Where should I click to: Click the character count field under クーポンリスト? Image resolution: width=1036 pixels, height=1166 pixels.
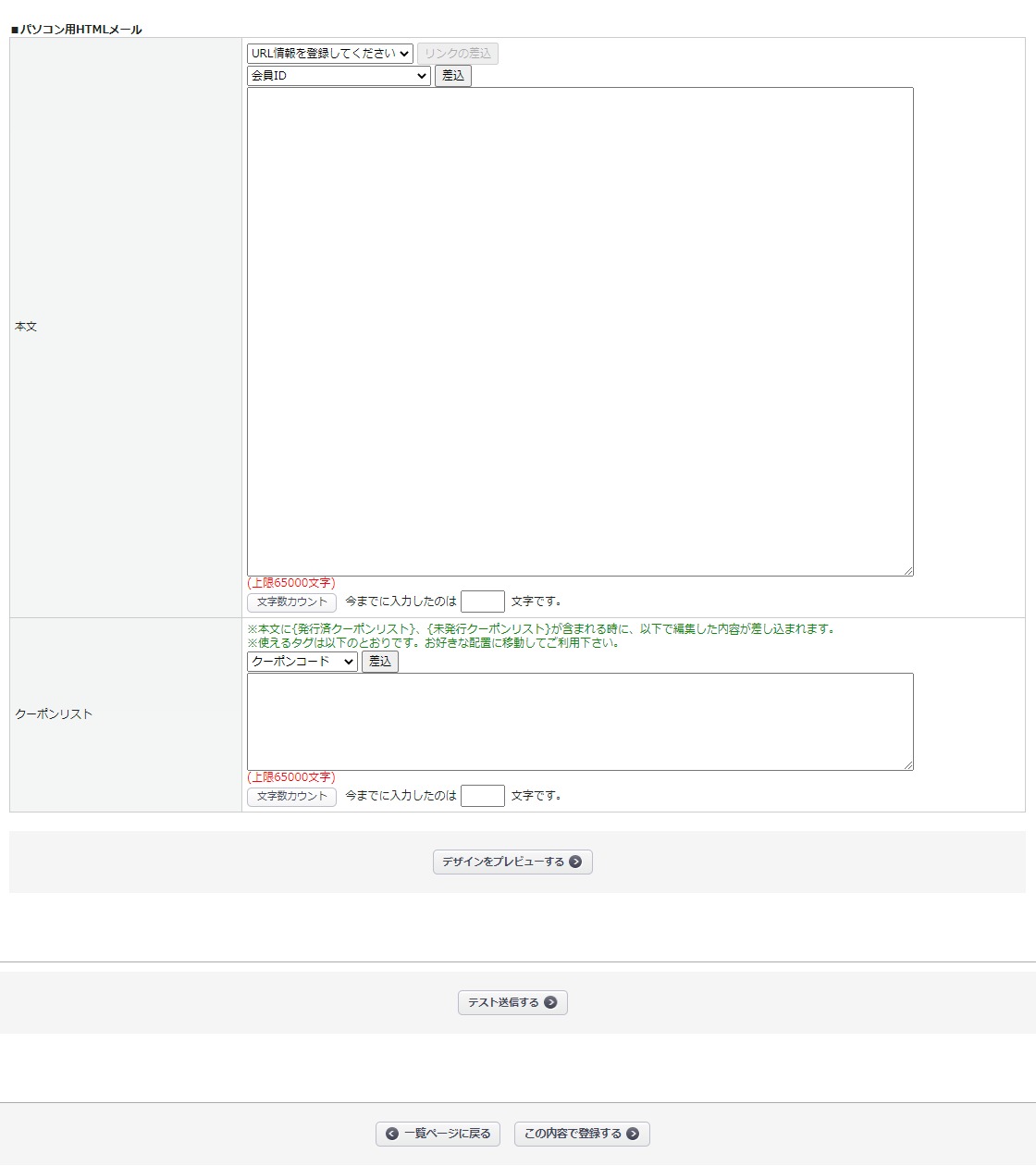tap(483, 796)
